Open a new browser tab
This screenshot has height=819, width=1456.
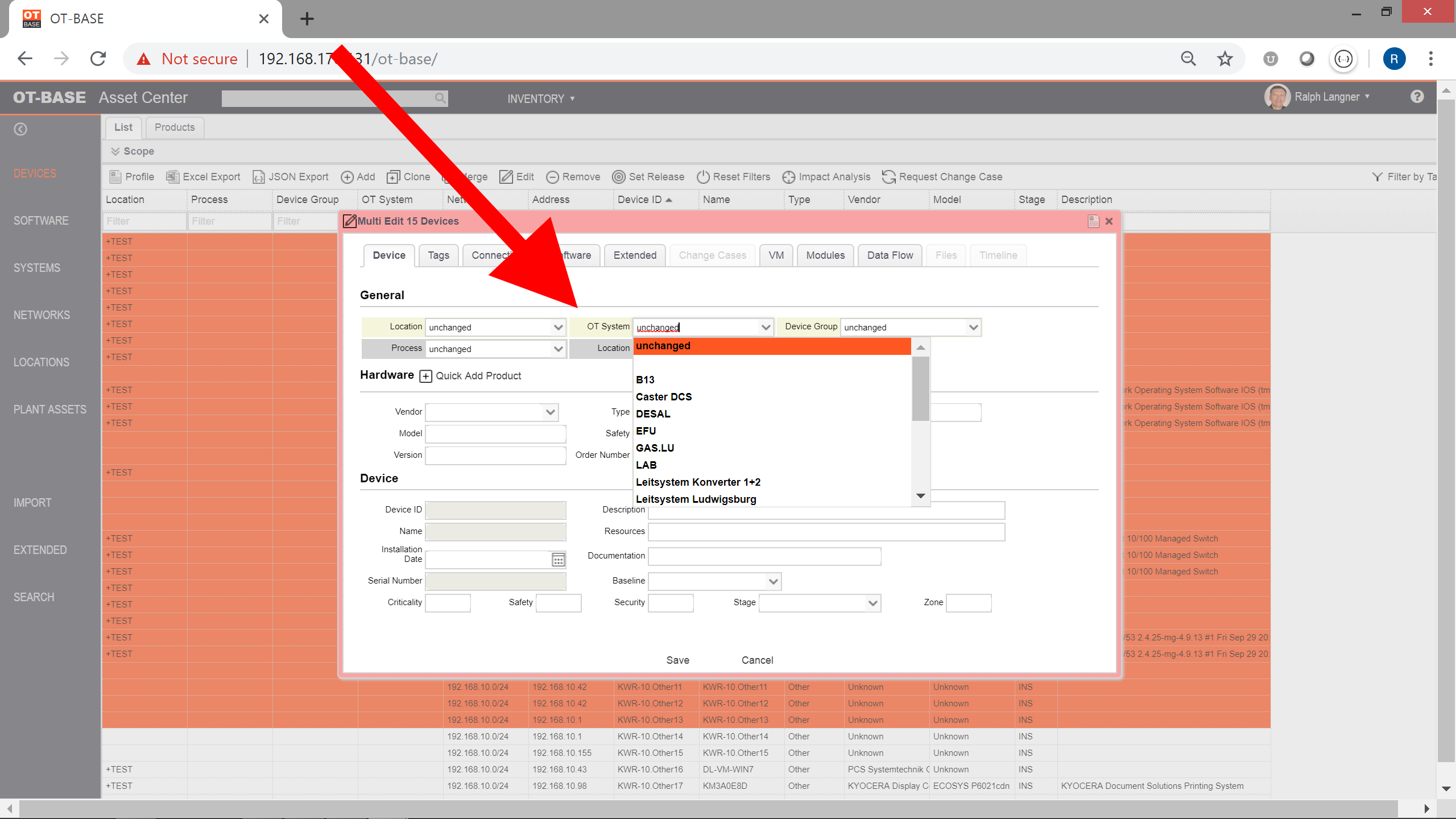tap(307, 19)
